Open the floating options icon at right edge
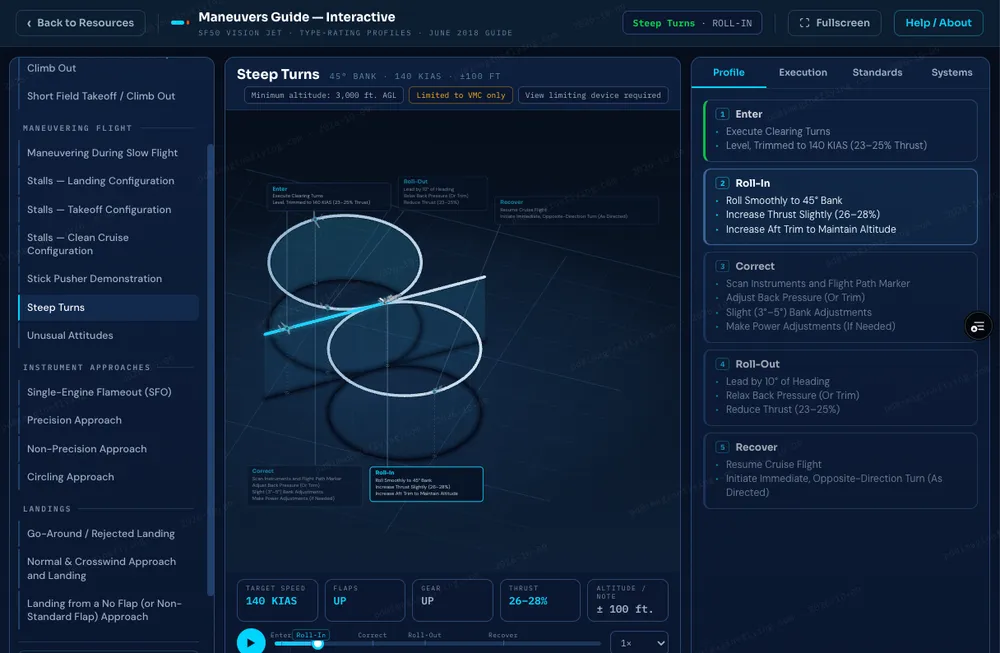The width and height of the screenshot is (1000, 653). coord(978,327)
